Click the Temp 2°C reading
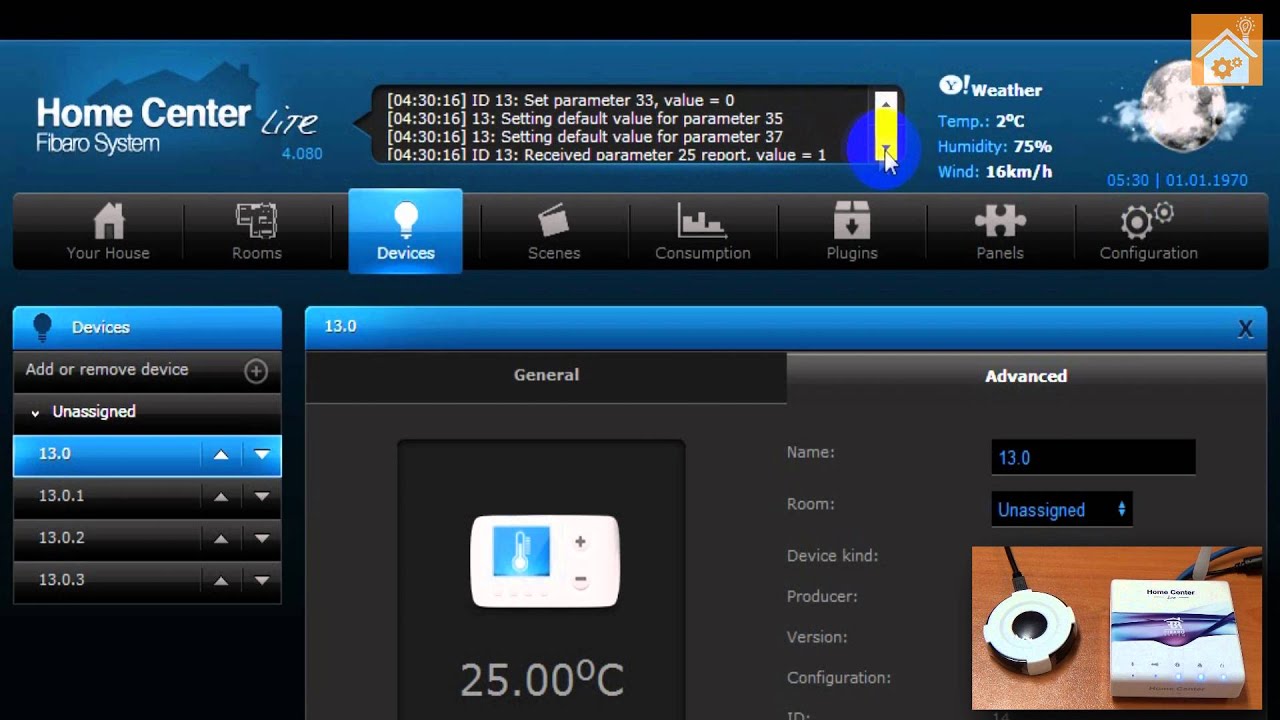 coord(981,121)
